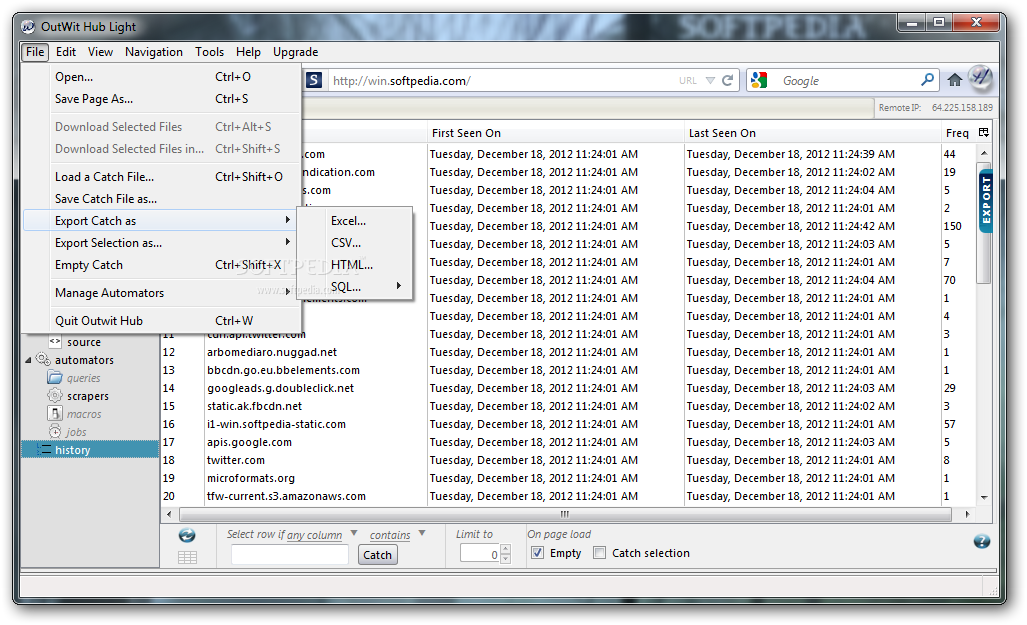Click the blue refresh icon in bottom panel

(187, 535)
